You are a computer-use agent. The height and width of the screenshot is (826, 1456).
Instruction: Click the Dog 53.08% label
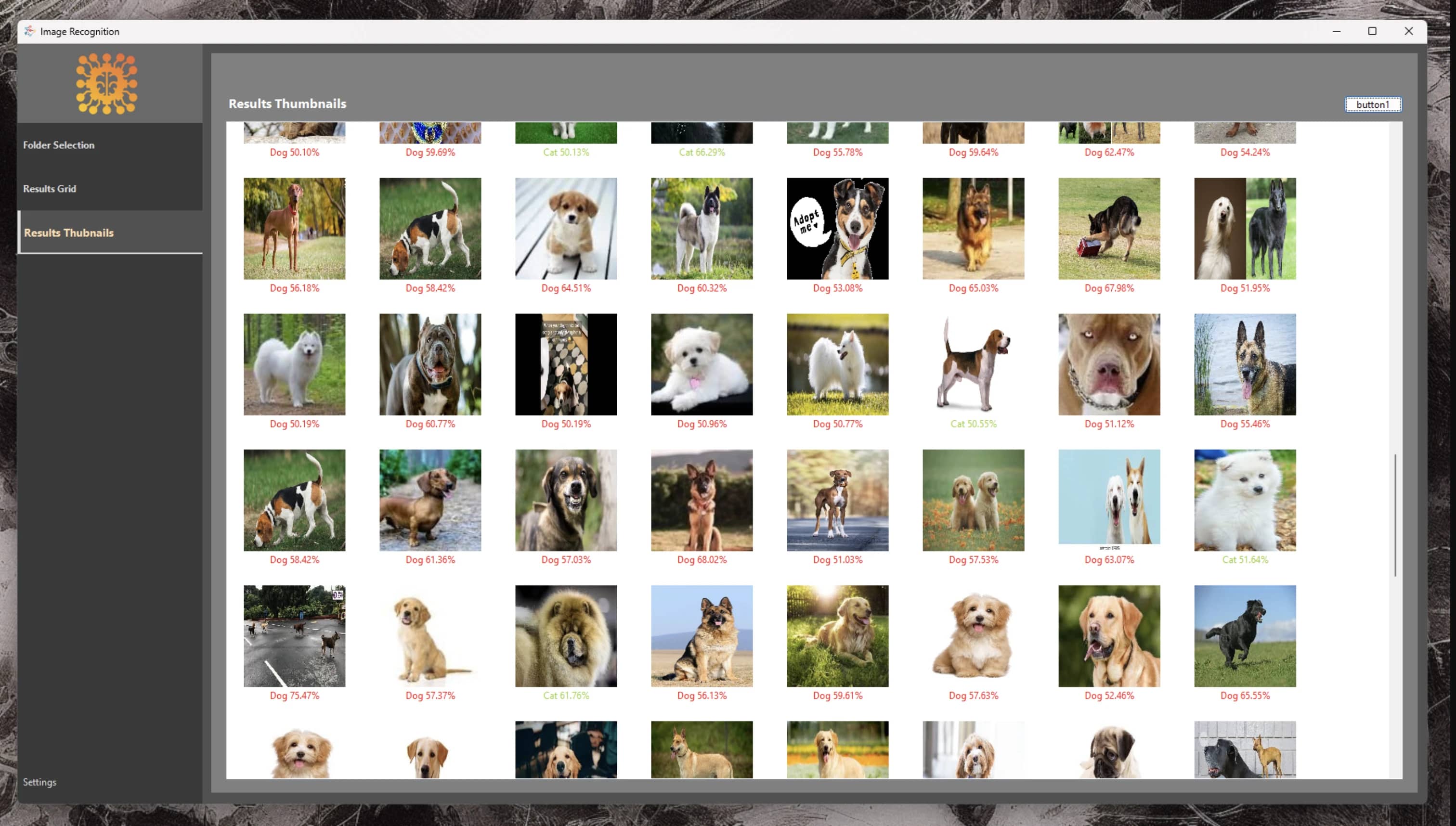[x=837, y=288]
